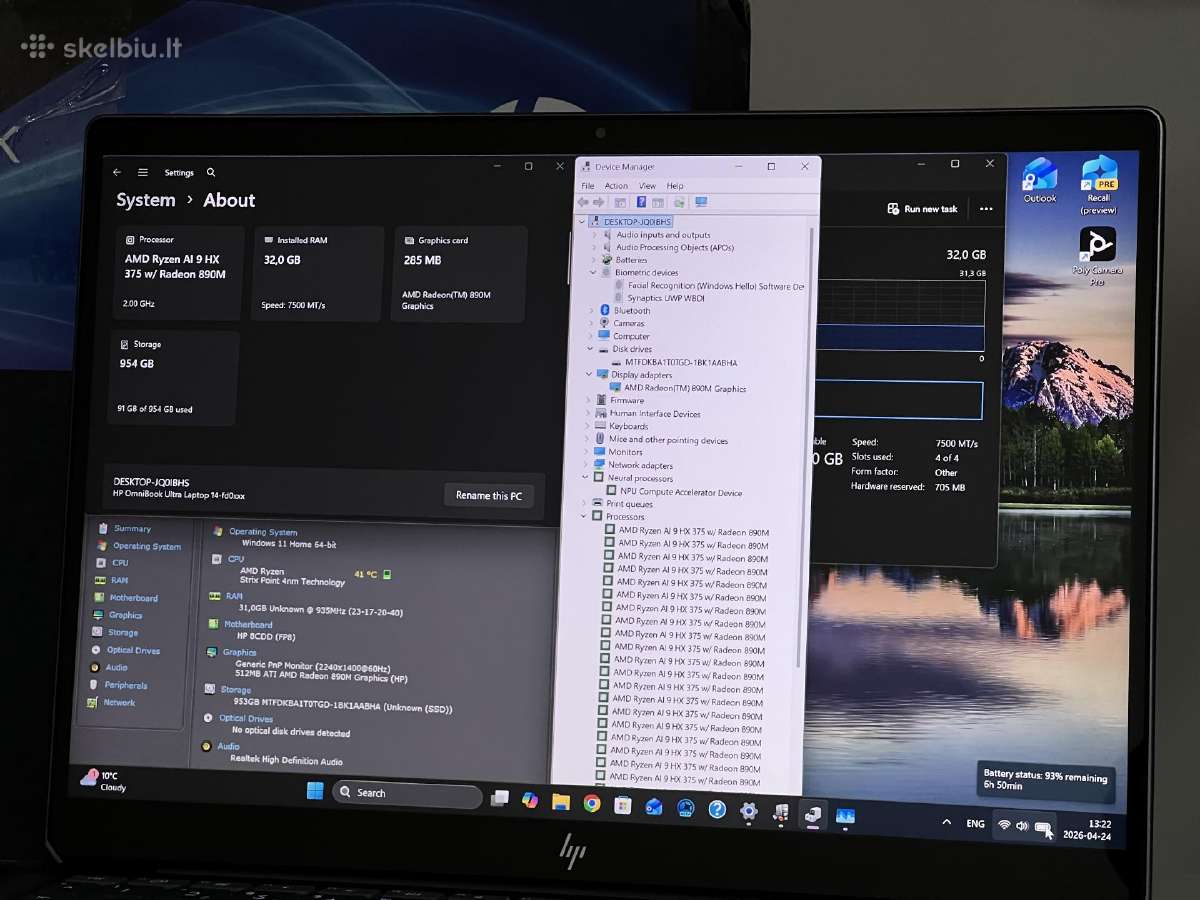Viewport: 1200px width, 900px height.
Task: Open the Recall (preview) desktop shortcut
Action: click(x=1099, y=185)
